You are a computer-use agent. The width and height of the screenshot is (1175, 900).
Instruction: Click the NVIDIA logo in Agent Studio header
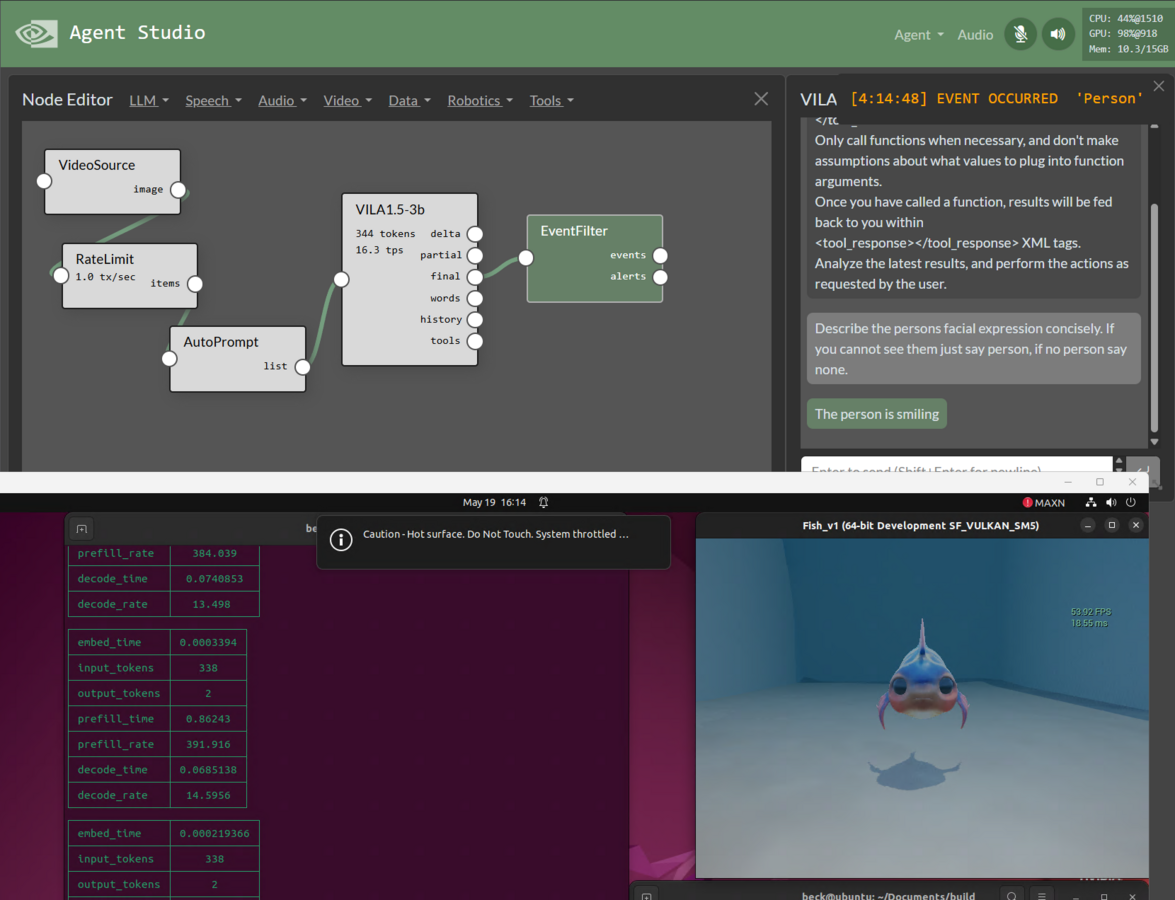coord(36,33)
